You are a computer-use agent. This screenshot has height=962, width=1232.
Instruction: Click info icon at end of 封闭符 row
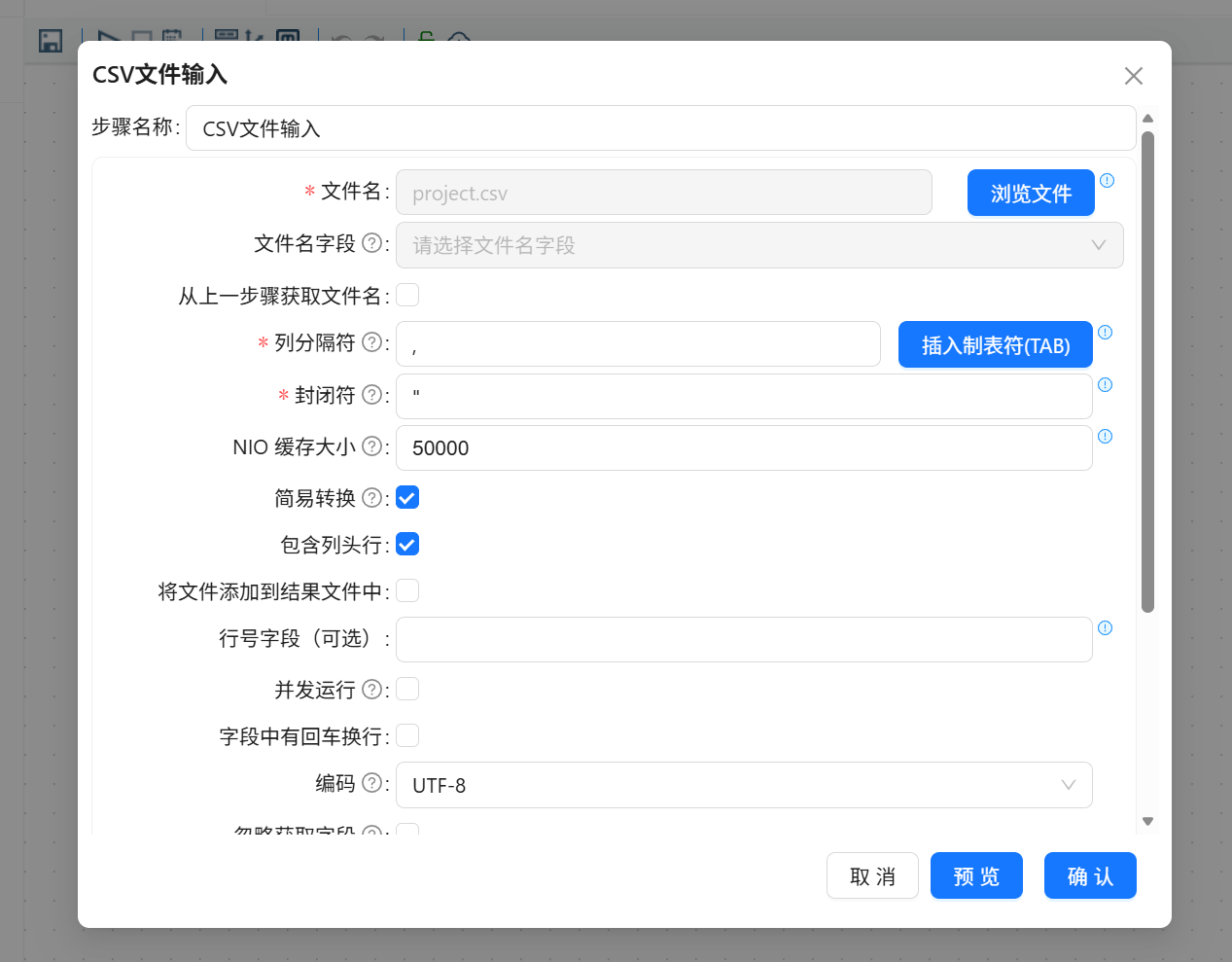[1105, 384]
